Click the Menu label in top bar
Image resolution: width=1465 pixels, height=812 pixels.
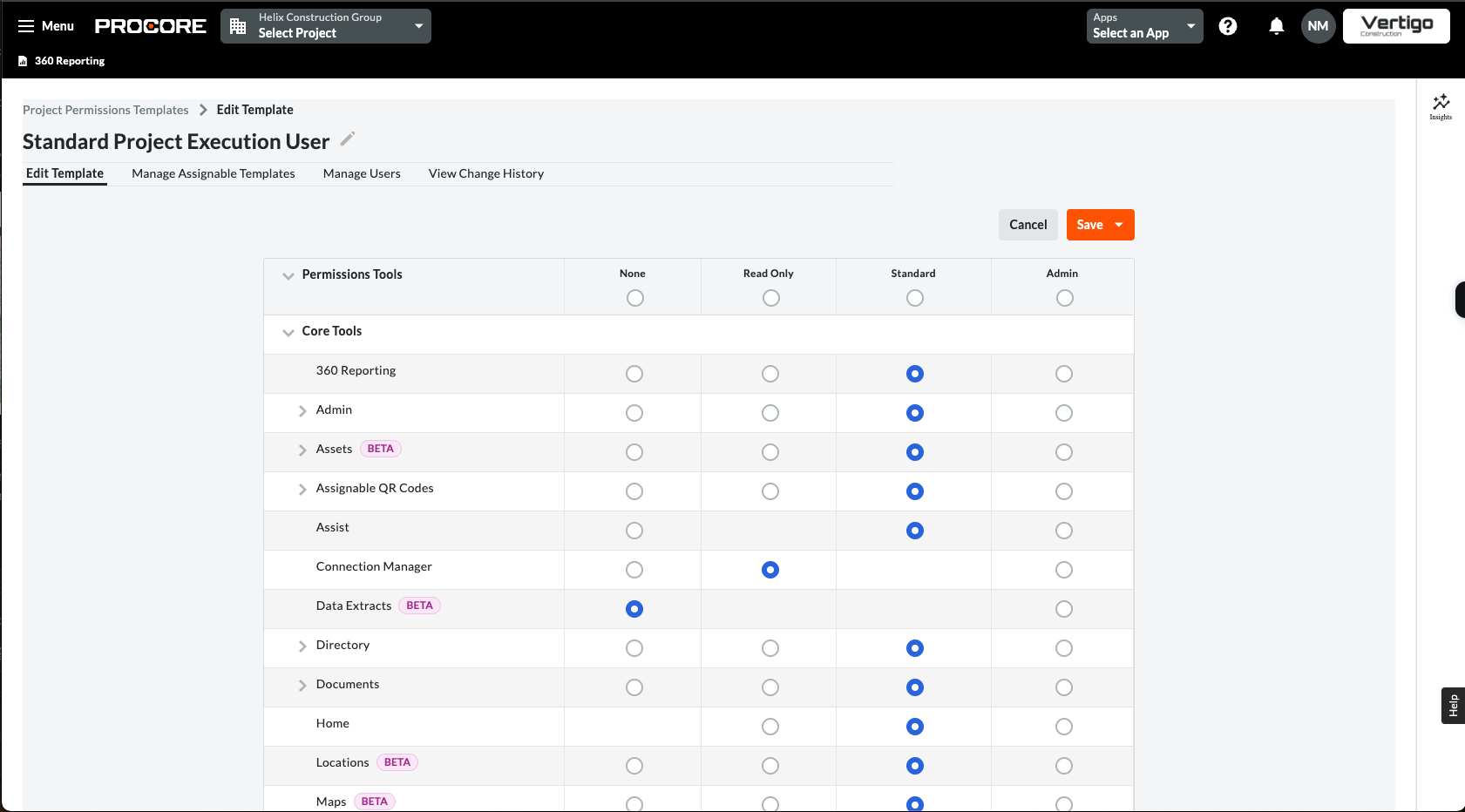58,26
